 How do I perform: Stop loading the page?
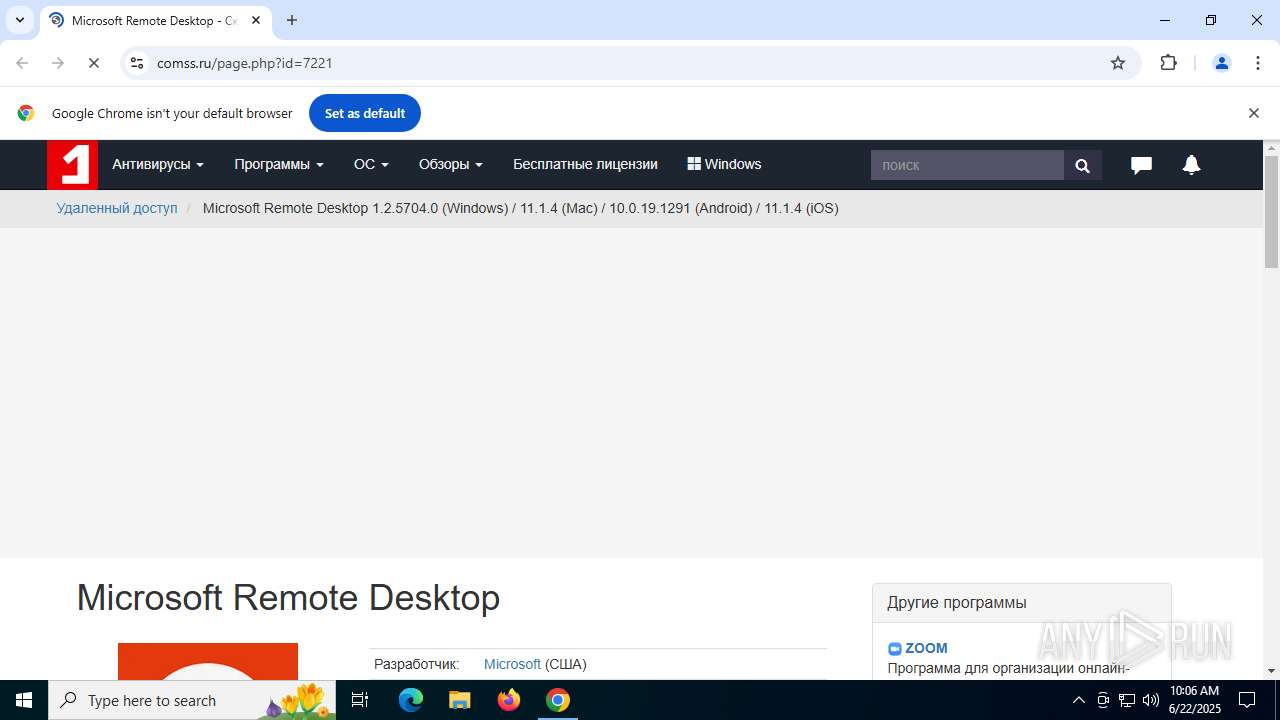(93, 63)
